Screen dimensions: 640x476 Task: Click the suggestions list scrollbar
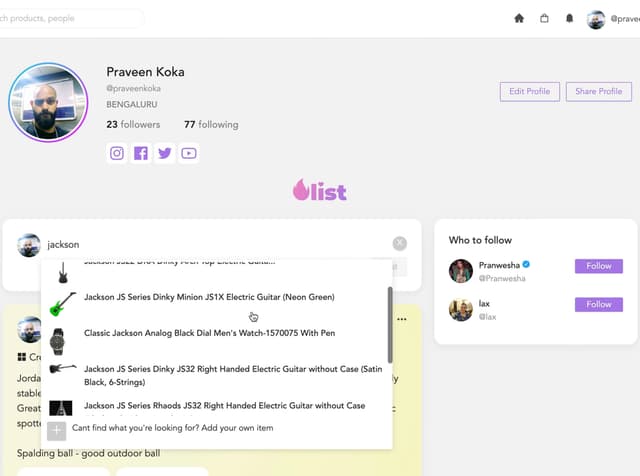coord(390,325)
